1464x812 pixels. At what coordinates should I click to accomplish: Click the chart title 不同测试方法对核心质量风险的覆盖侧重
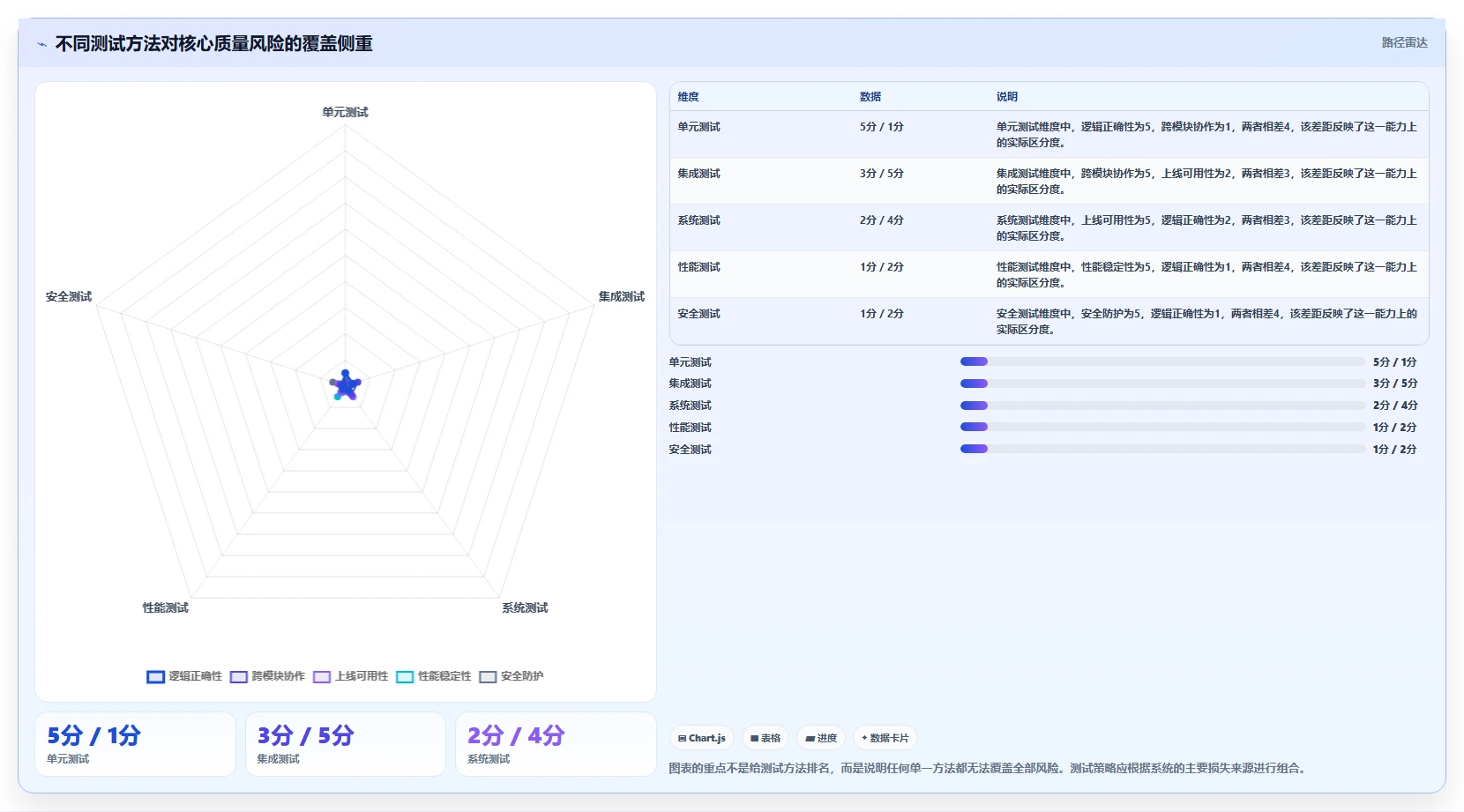tap(213, 43)
